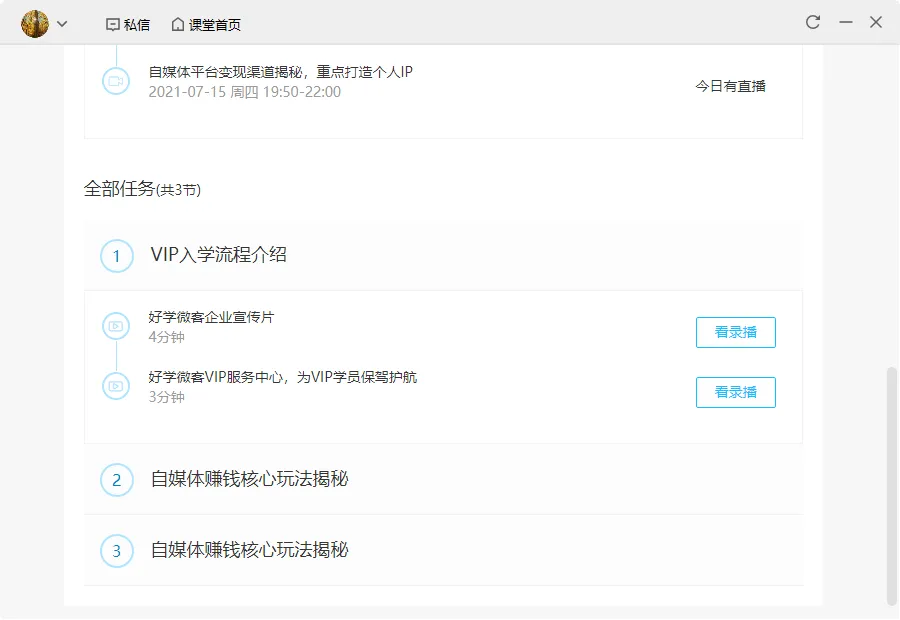Click video icon beside 好学微客VIP服务中心
Screen dimensions: 900x620
pyautogui.click(x=116, y=386)
